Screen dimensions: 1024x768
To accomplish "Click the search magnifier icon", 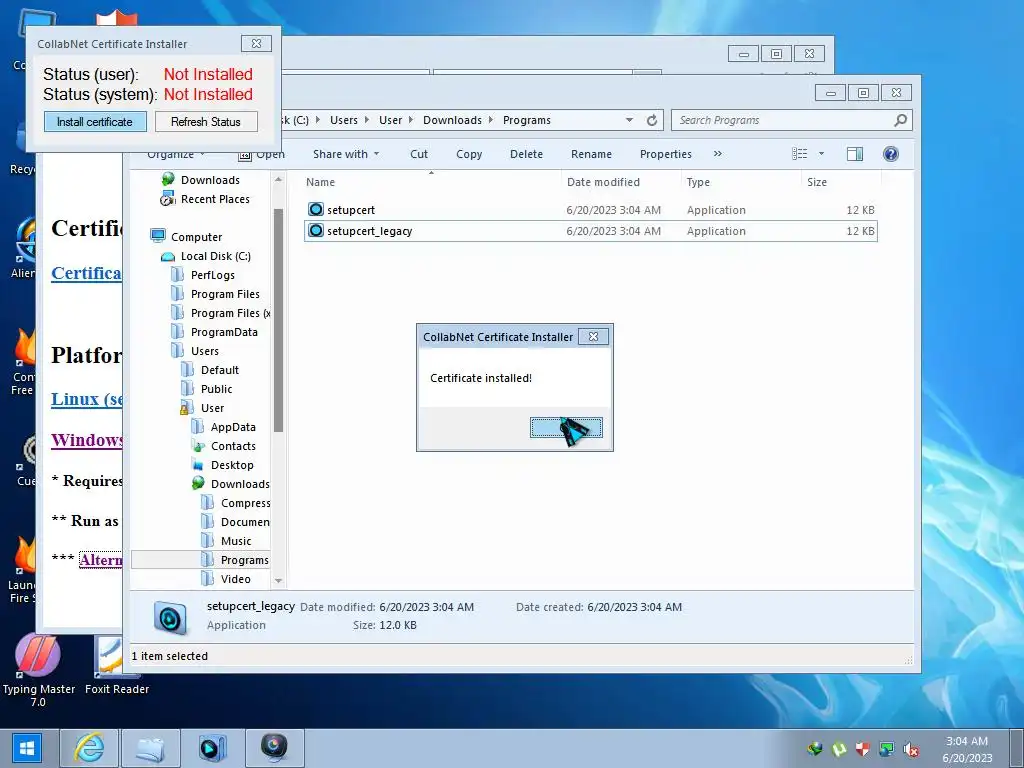I will (x=901, y=120).
